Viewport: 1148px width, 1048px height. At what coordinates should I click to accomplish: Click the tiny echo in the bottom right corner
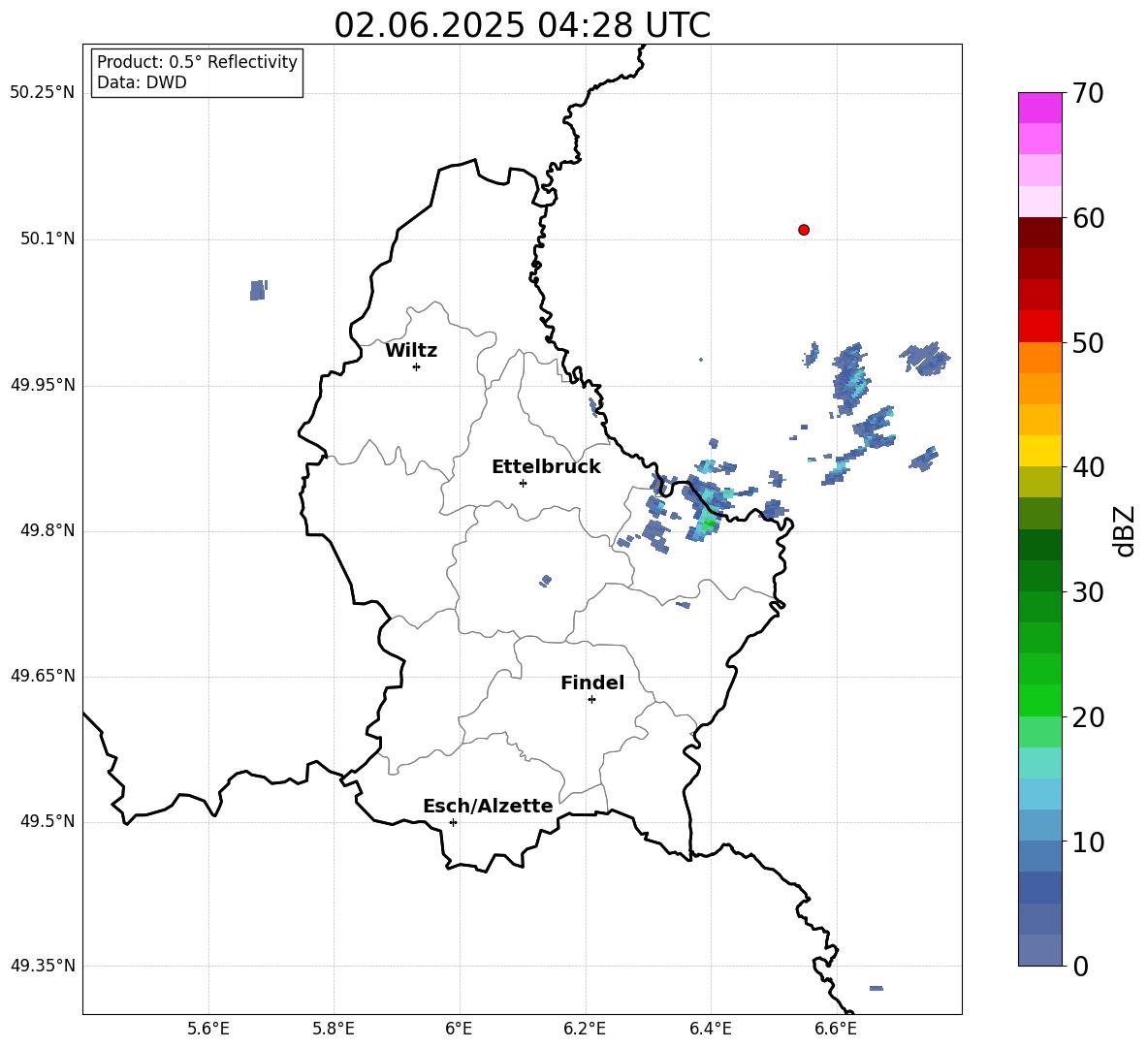877,988
